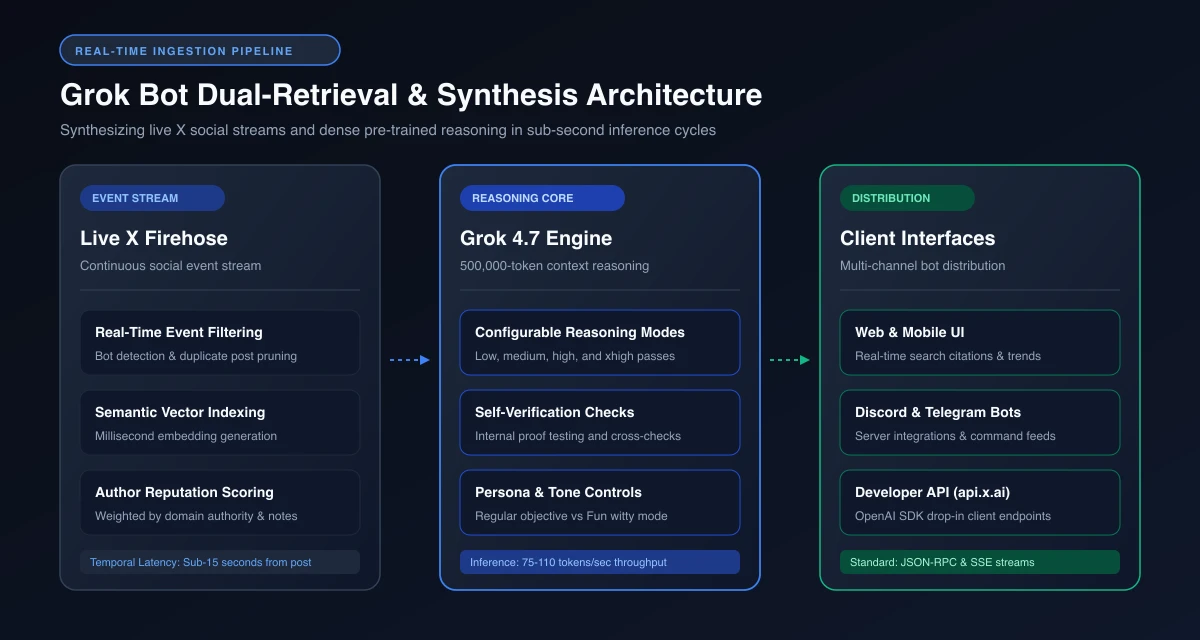Screen dimensions: 1200x640
Task: Click "OpenAI SDK drop-in client endpoints" text
Action: click(x=953, y=516)
